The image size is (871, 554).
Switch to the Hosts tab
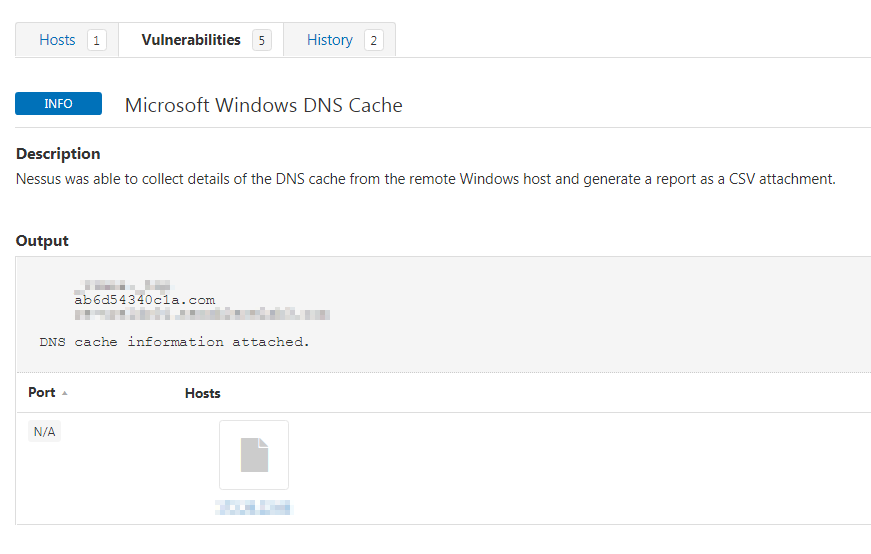click(67, 40)
